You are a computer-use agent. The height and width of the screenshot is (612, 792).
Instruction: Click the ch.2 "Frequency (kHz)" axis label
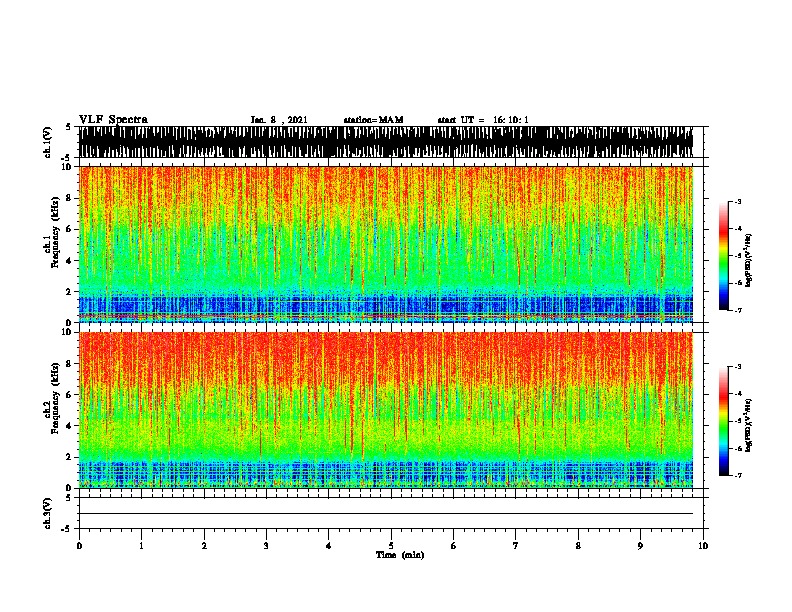click(56, 398)
